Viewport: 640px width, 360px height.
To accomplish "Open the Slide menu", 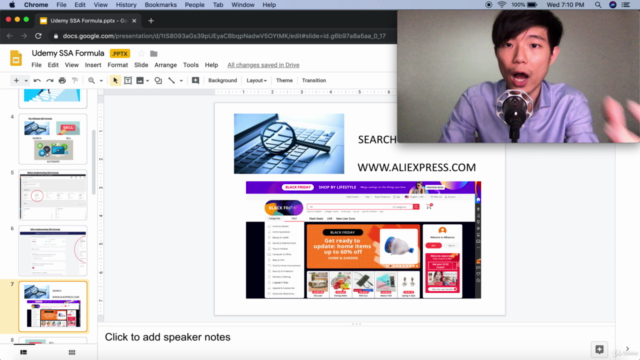I will [x=141, y=65].
